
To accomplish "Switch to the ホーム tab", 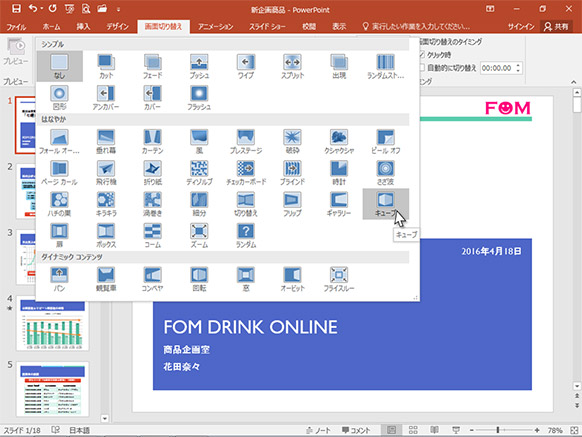I will tap(51, 26).
